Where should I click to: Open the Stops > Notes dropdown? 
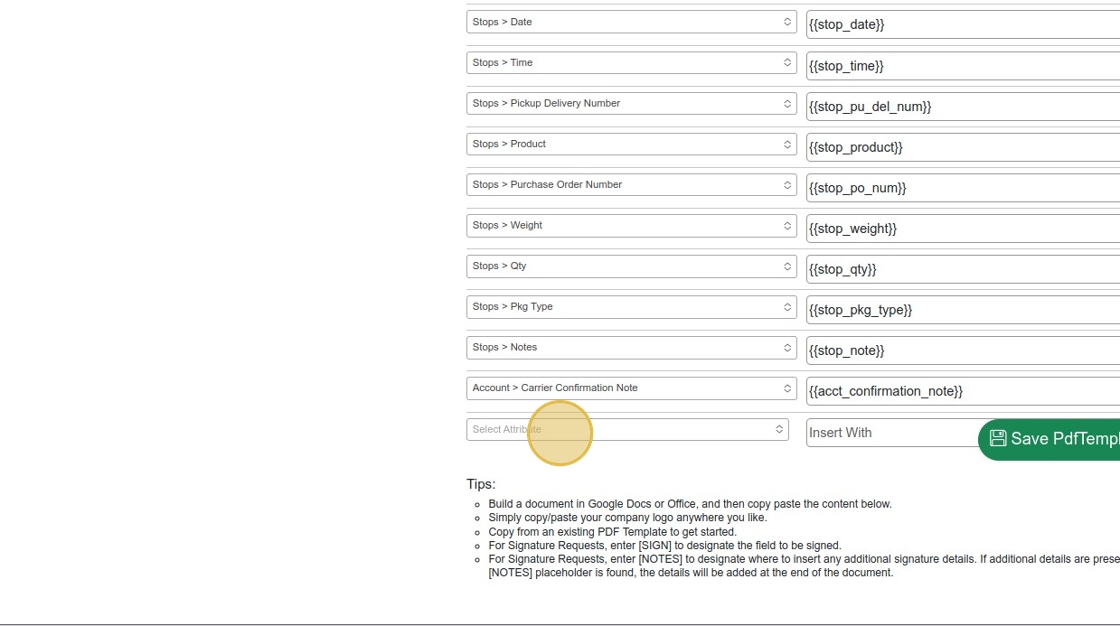pos(631,348)
